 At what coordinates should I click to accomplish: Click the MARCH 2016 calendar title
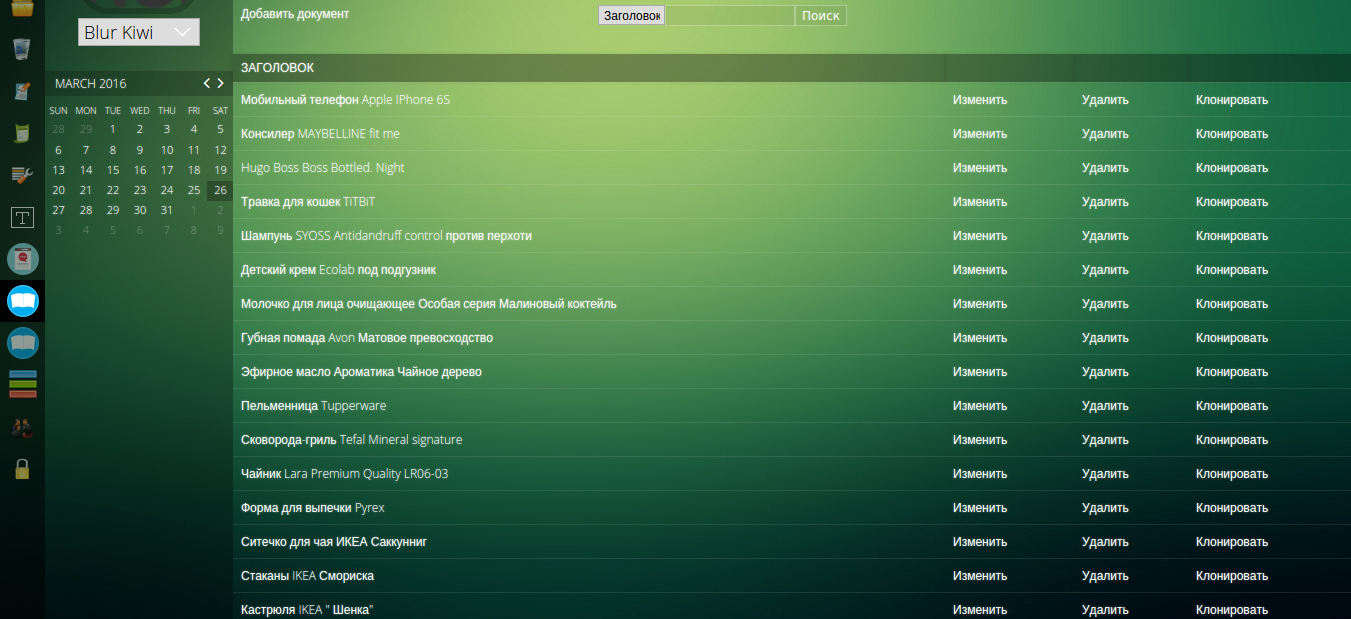(x=91, y=84)
